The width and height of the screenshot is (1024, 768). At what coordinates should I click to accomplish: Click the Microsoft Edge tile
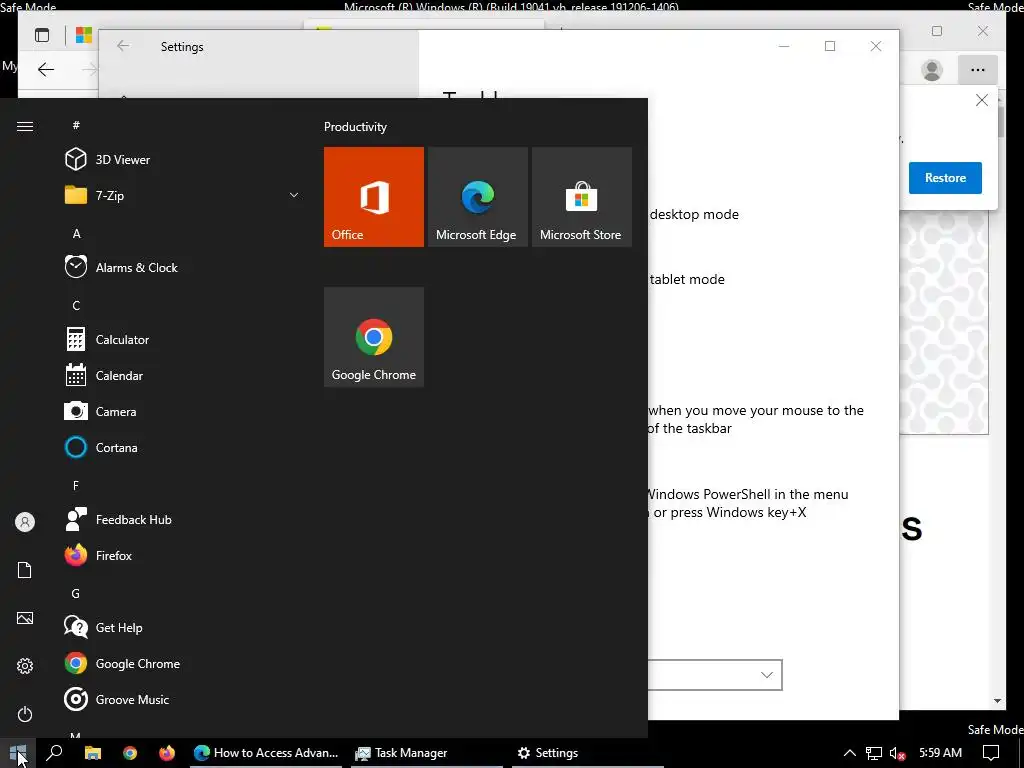(x=477, y=197)
